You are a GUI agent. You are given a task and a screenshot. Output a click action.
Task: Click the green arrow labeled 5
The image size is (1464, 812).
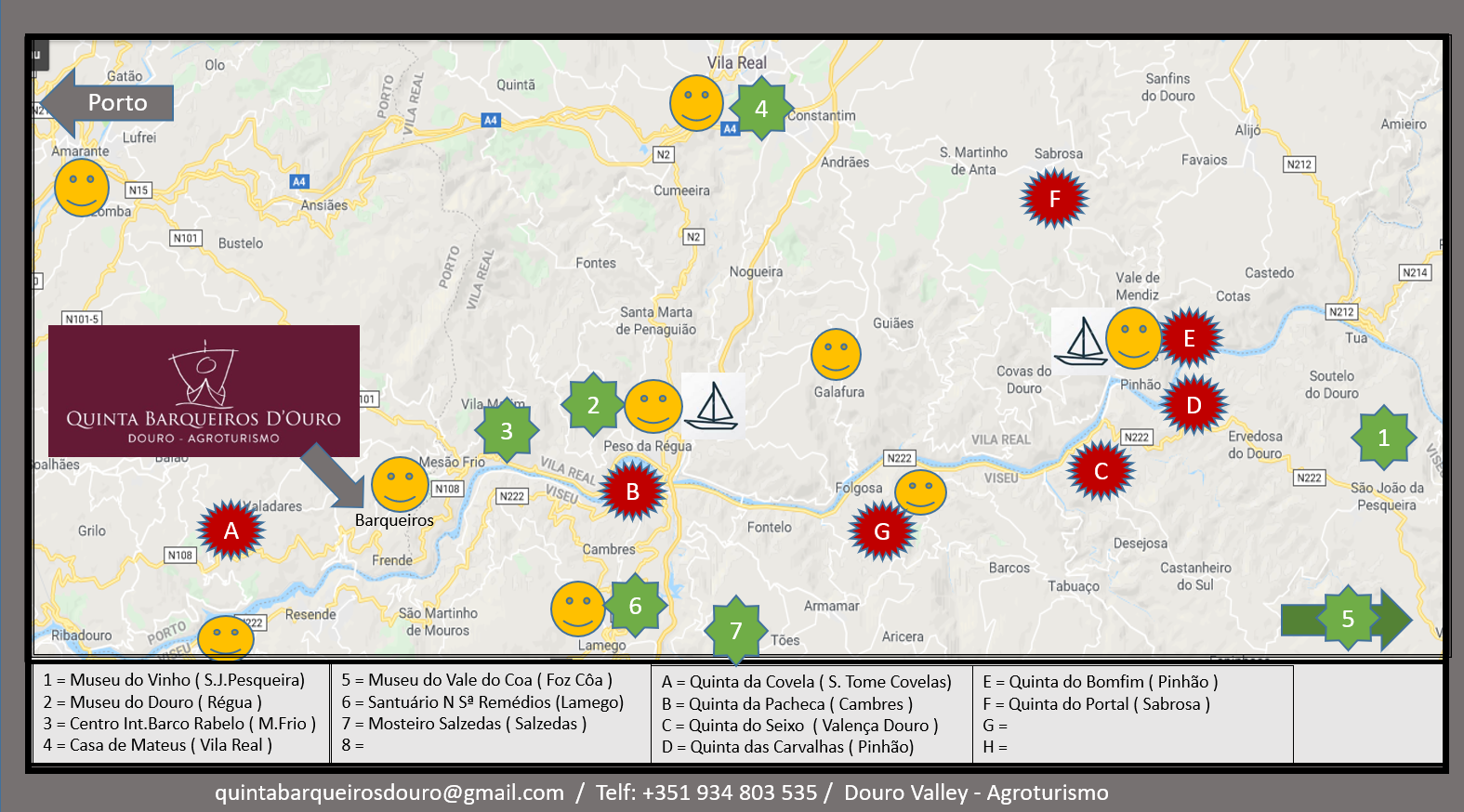[1346, 619]
